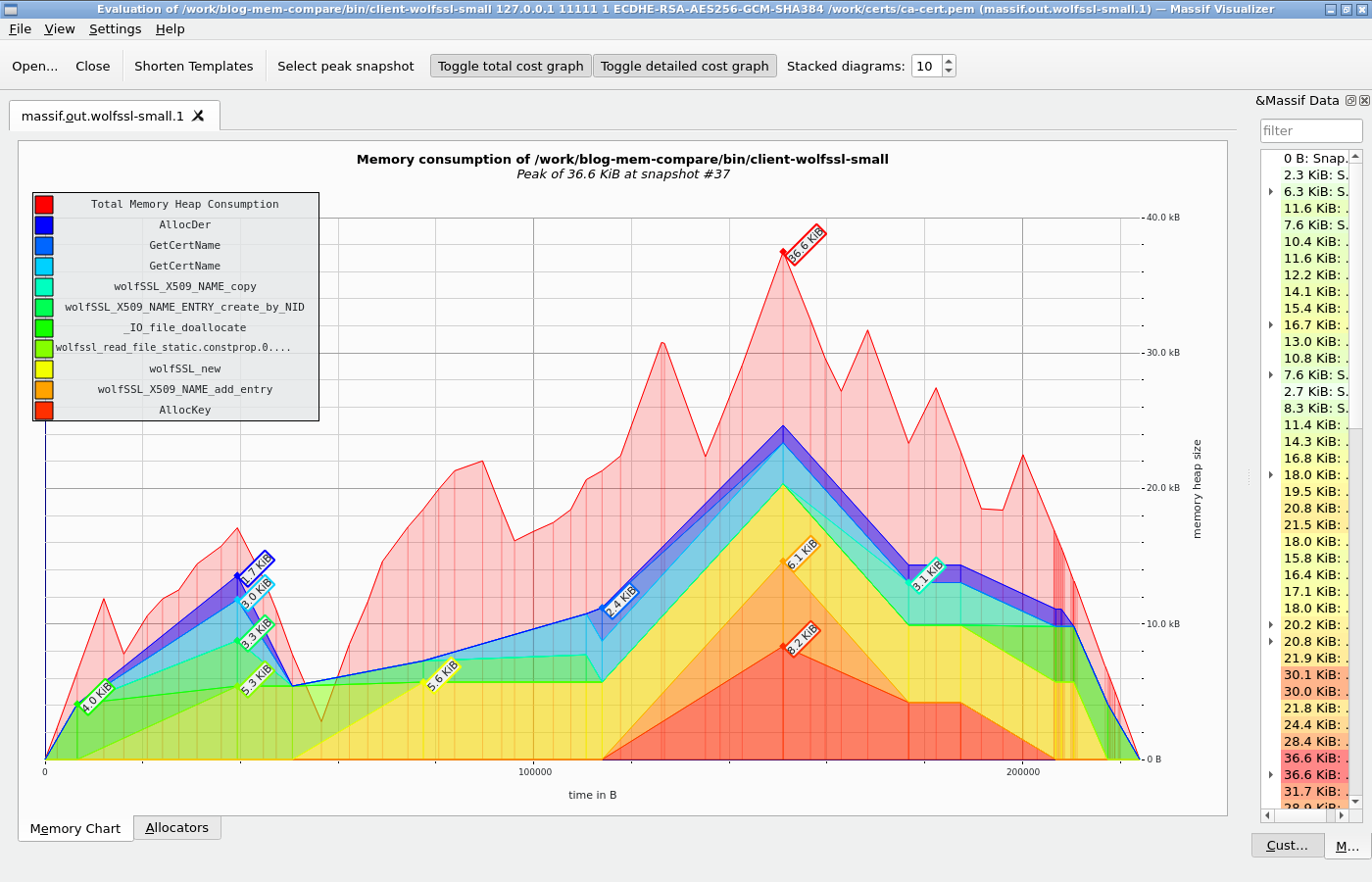Close the massif.out.wolfssl-small.1 tab icon

click(x=198, y=116)
